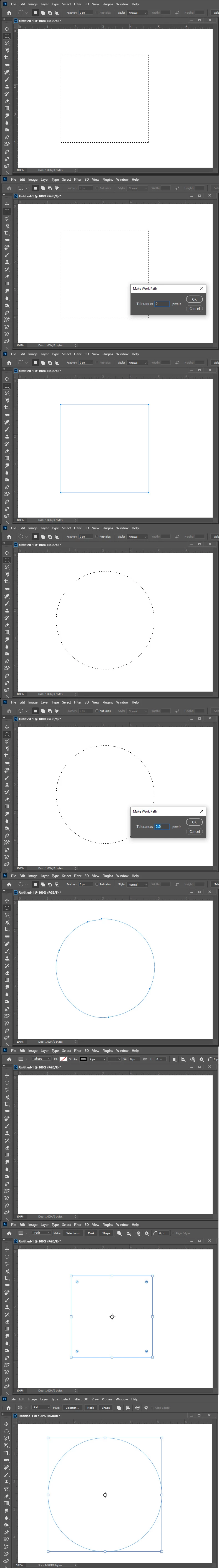Open Layer menu above circle in bounding box

(x=44, y=1399)
